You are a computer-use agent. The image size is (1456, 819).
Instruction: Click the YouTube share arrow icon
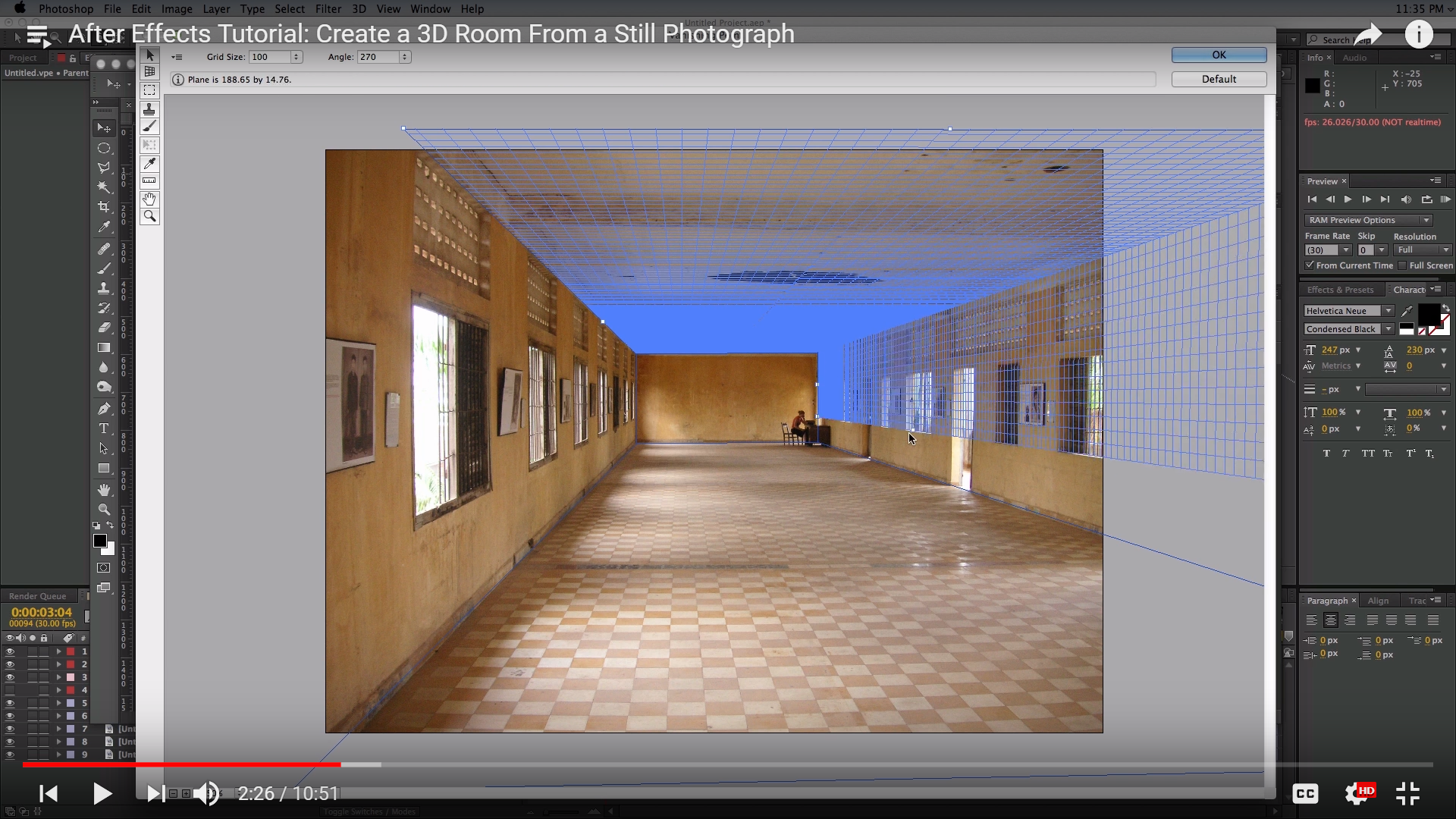pyautogui.click(x=1368, y=34)
